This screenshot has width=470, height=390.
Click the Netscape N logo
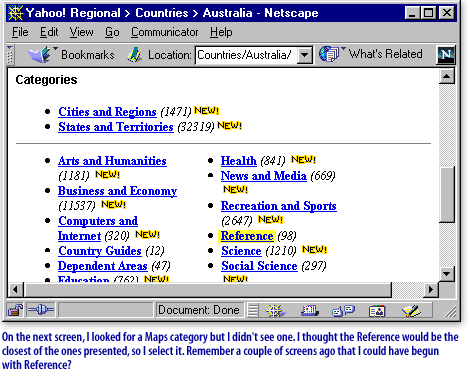coord(446,55)
